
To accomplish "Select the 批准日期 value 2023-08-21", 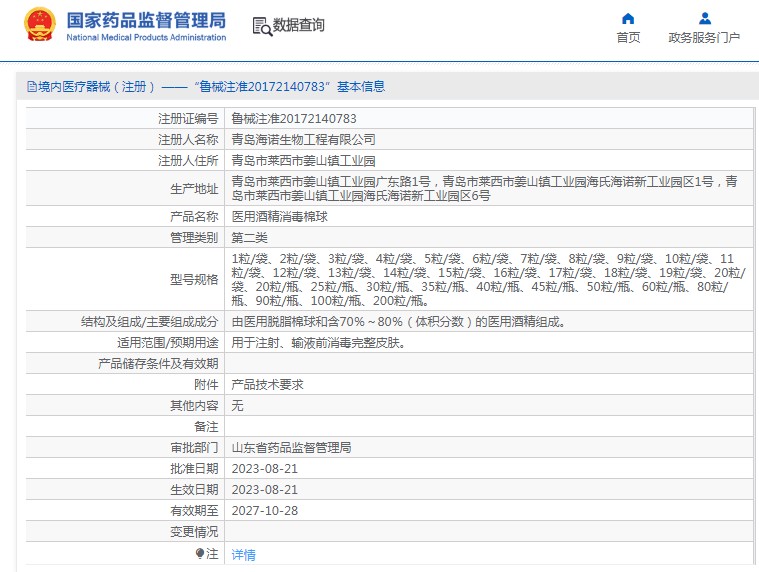I will point(265,469).
